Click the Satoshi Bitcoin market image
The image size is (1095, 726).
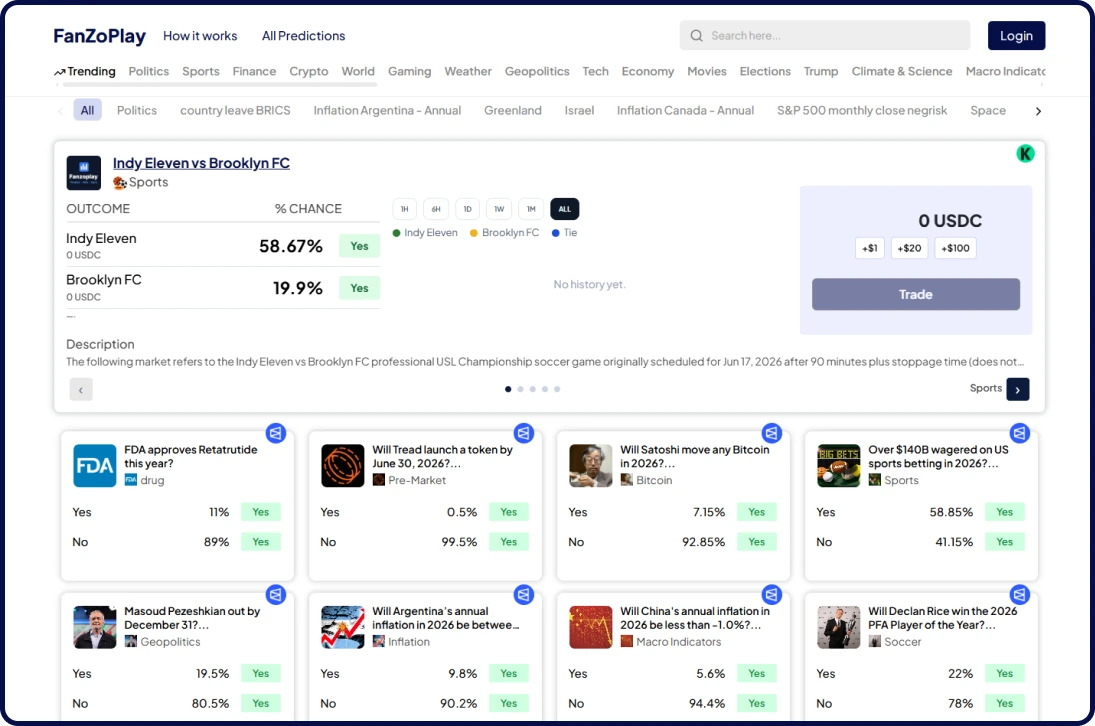pos(591,466)
